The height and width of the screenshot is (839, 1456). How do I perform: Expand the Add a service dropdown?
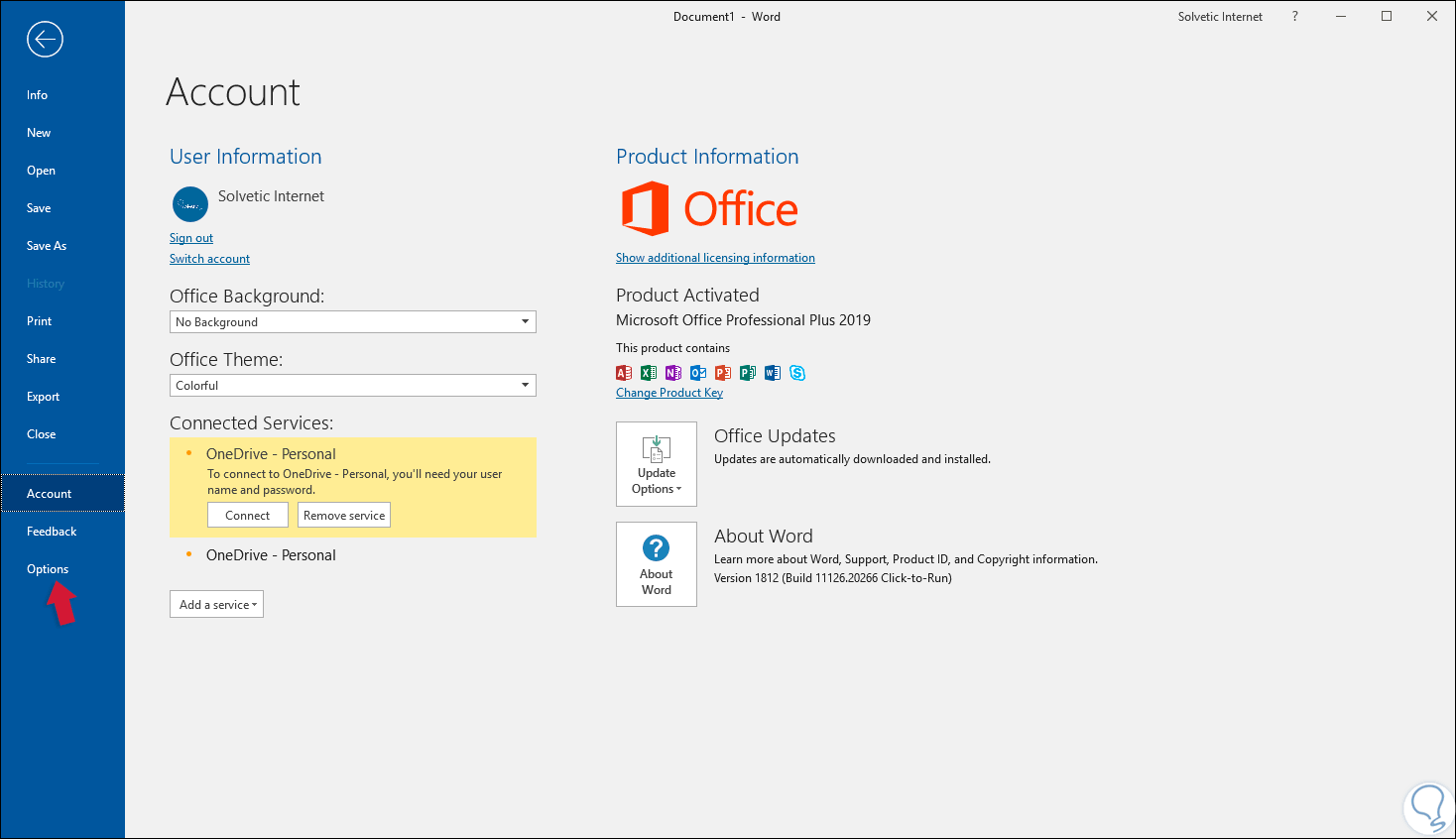pyautogui.click(x=216, y=605)
